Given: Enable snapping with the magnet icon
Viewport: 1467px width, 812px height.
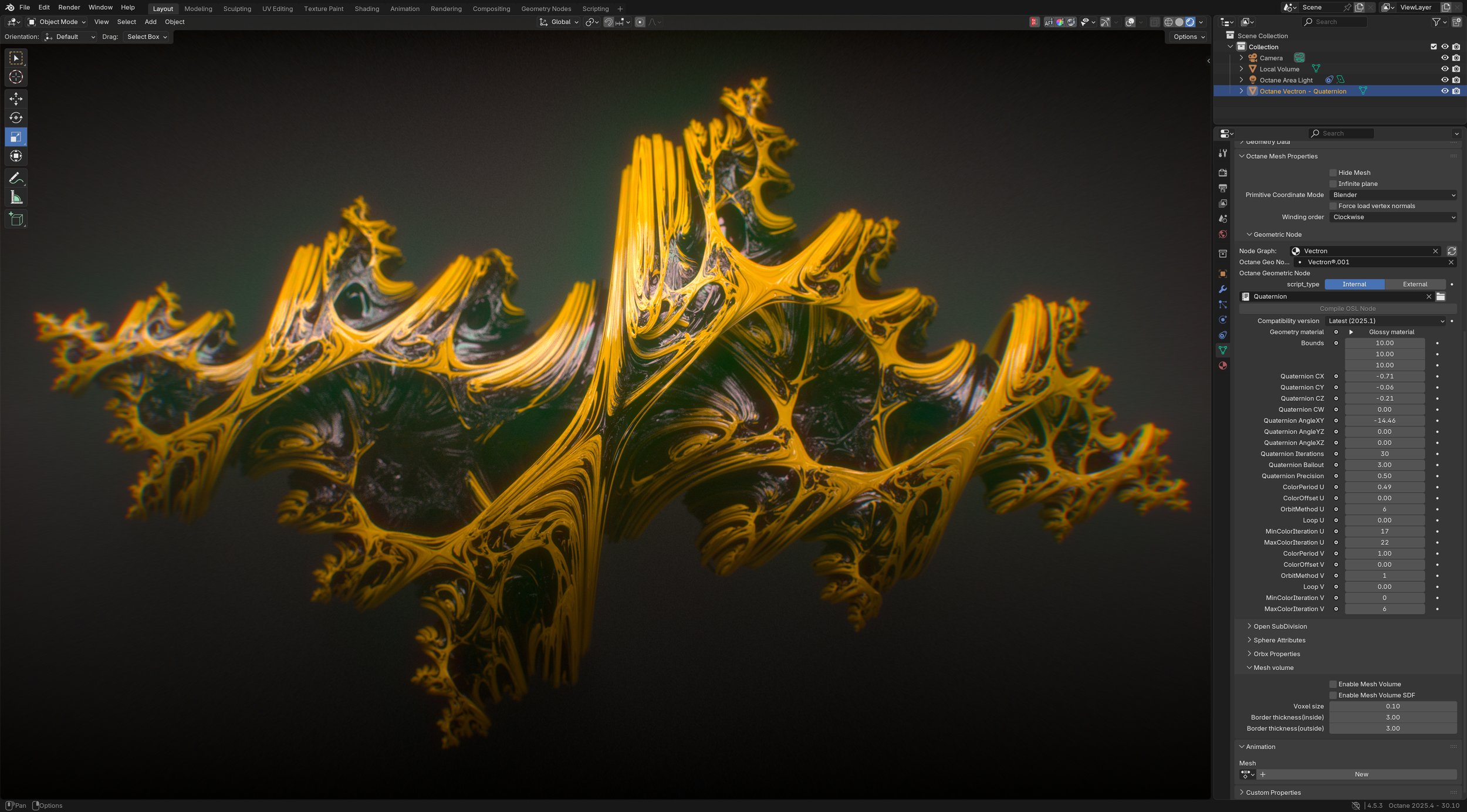Looking at the screenshot, I should (609, 22).
